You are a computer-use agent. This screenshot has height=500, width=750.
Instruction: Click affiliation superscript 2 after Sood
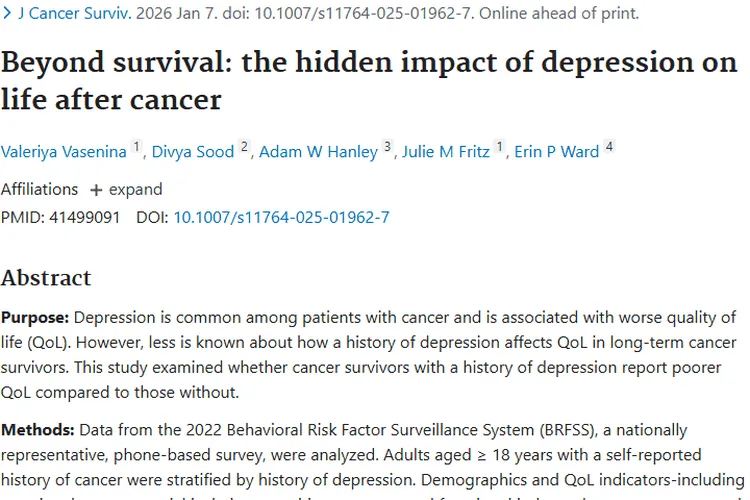243,148
